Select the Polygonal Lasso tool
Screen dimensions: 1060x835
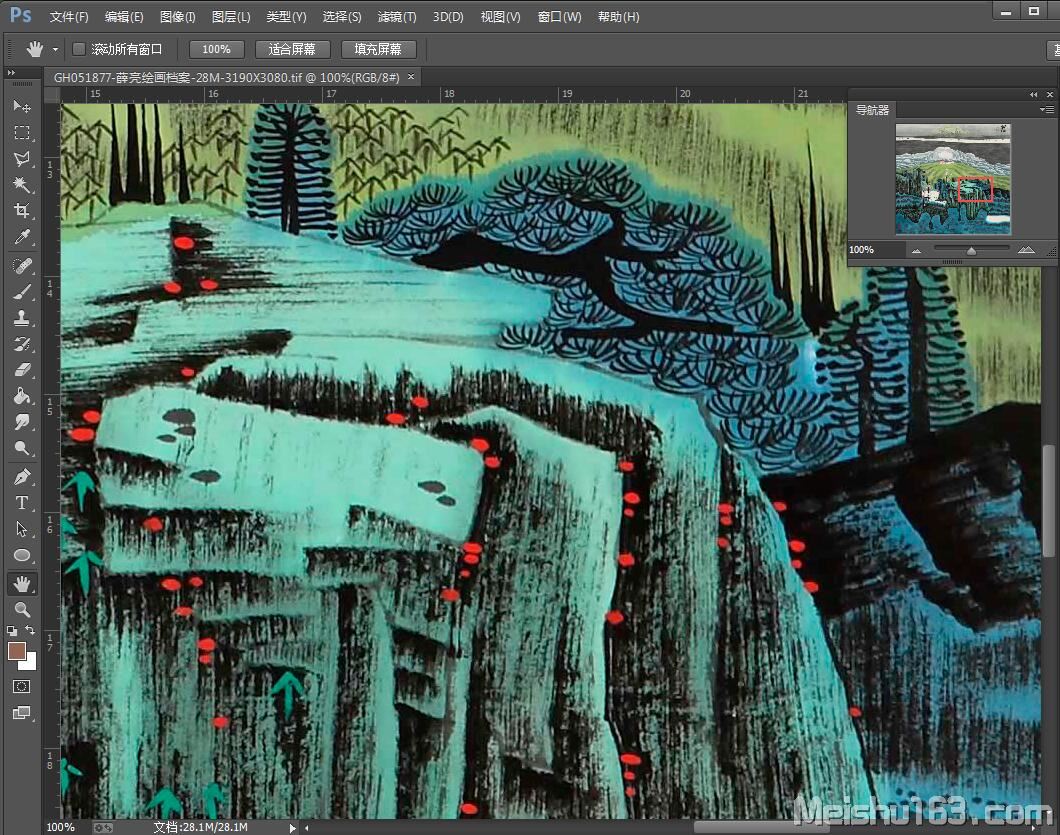pyautogui.click(x=22, y=159)
